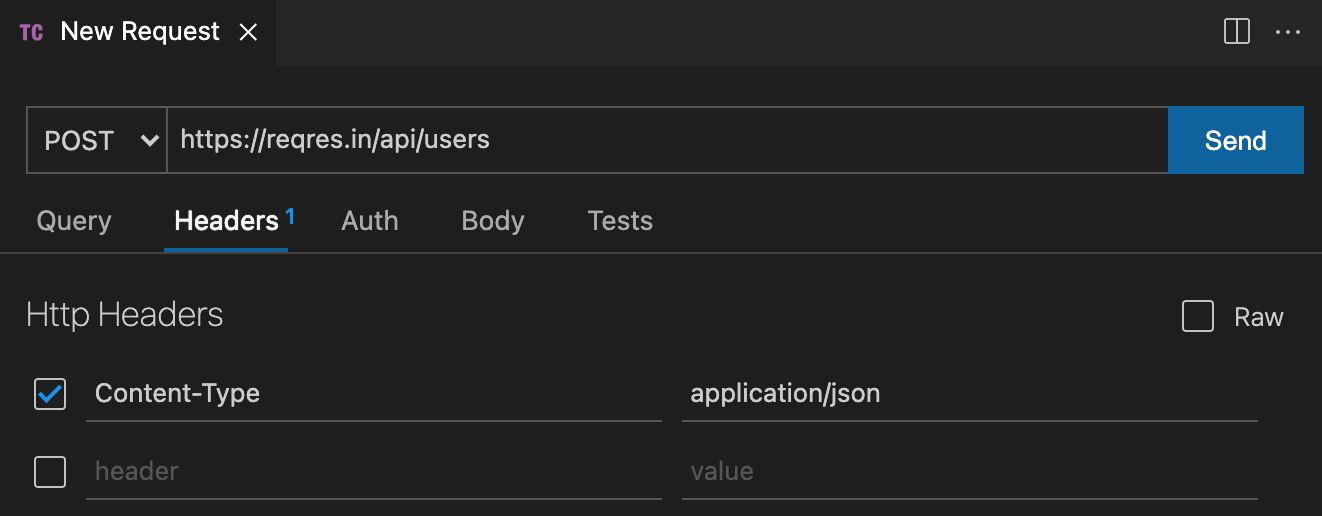Image resolution: width=1322 pixels, height=516 pixels.
Task: Open the Auth tab
Action: (x=370, y=221)
